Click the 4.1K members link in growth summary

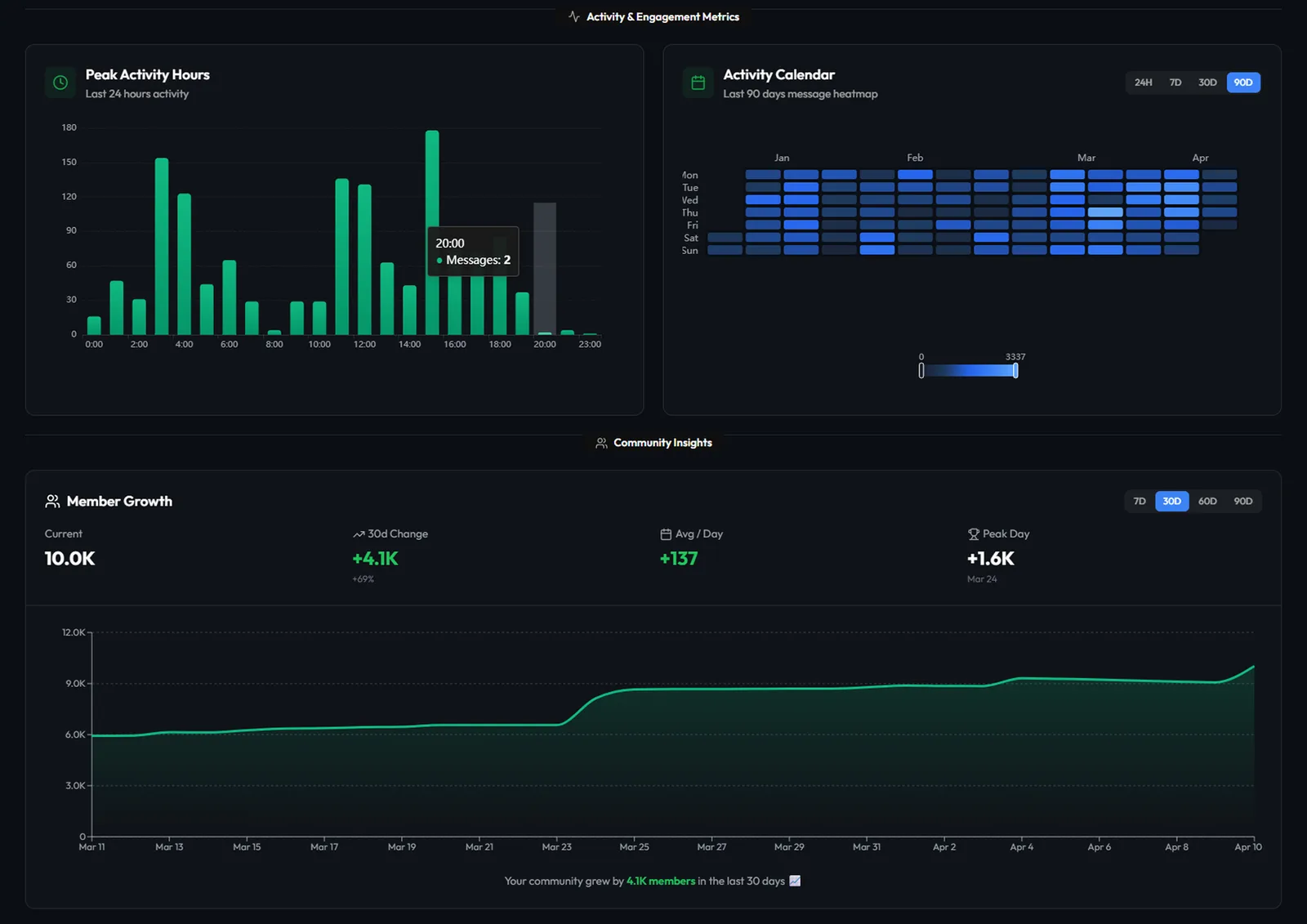point(659,881)
